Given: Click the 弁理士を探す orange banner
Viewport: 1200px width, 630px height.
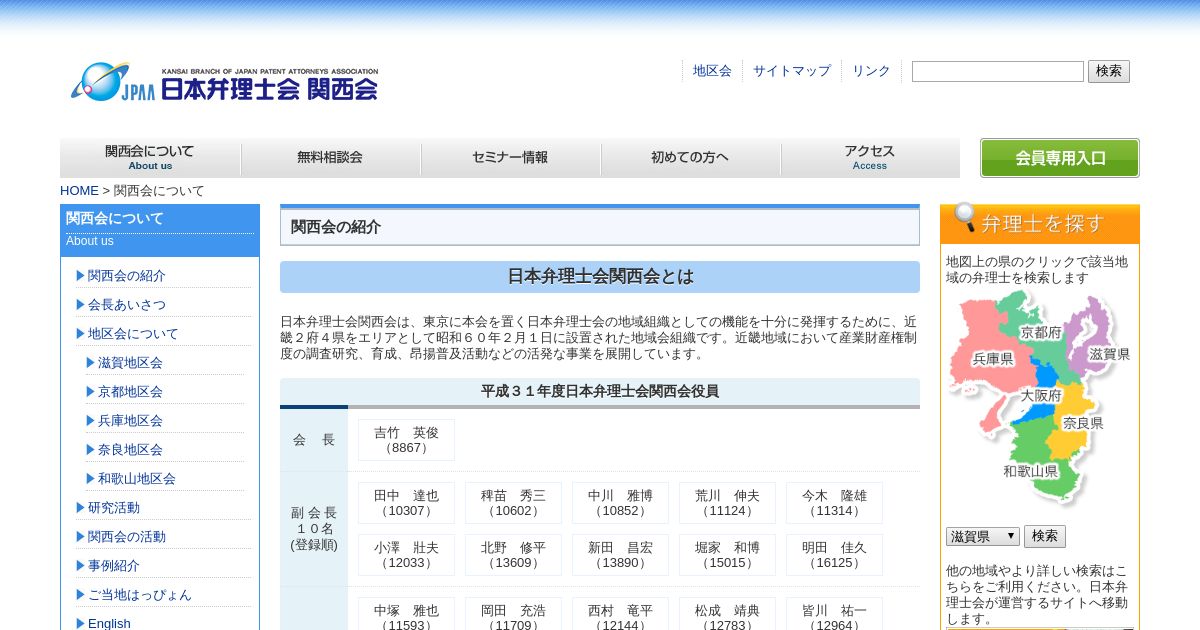Looking at the screenshot, I should (1040, 223).
